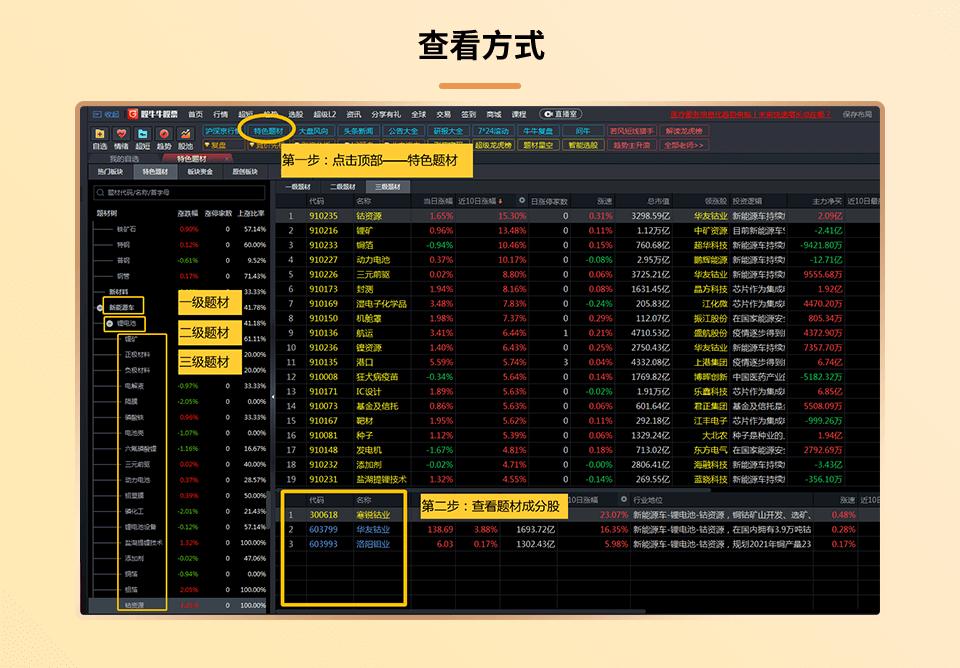Screen dimensions: 960x668
Task: Open 首页 in the menu bar
Action: click(195, 114)
